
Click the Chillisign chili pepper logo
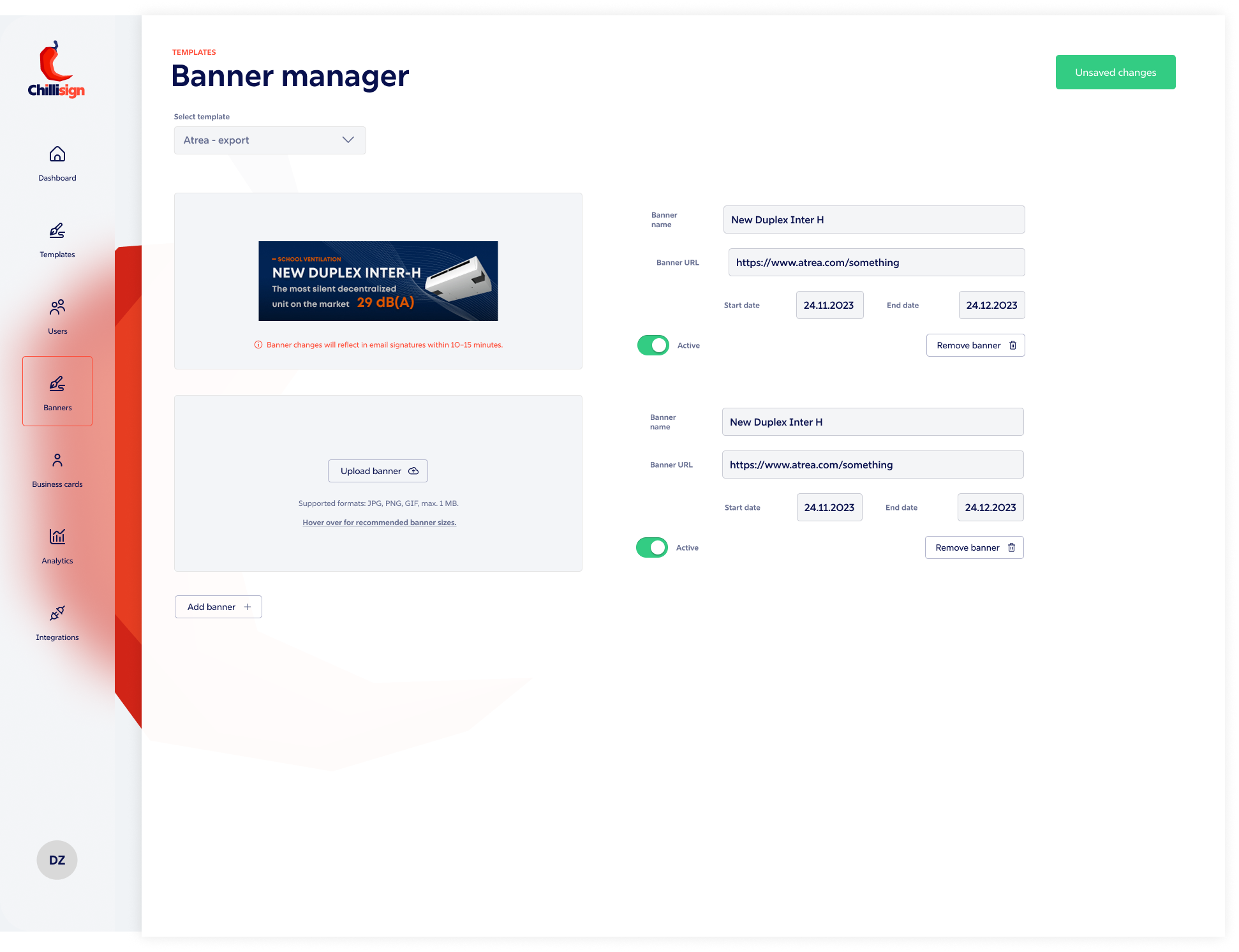[x=56, y=69]
